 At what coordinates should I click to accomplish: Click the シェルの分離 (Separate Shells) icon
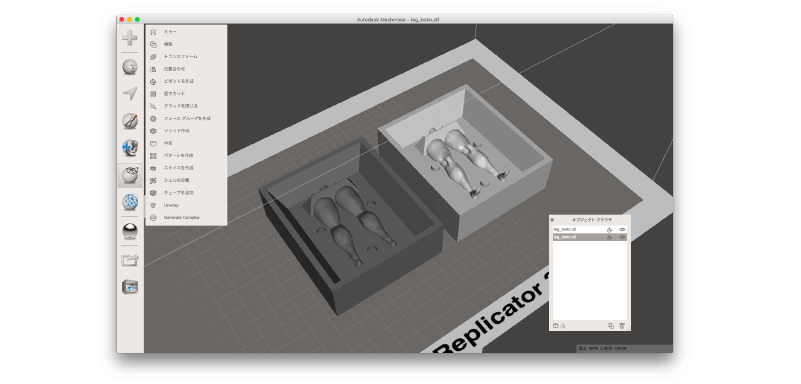coord(153,180)
